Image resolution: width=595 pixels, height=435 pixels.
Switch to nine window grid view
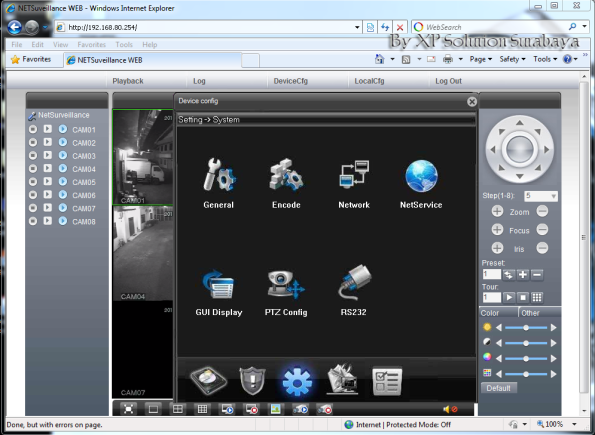[x=202, y=409]
